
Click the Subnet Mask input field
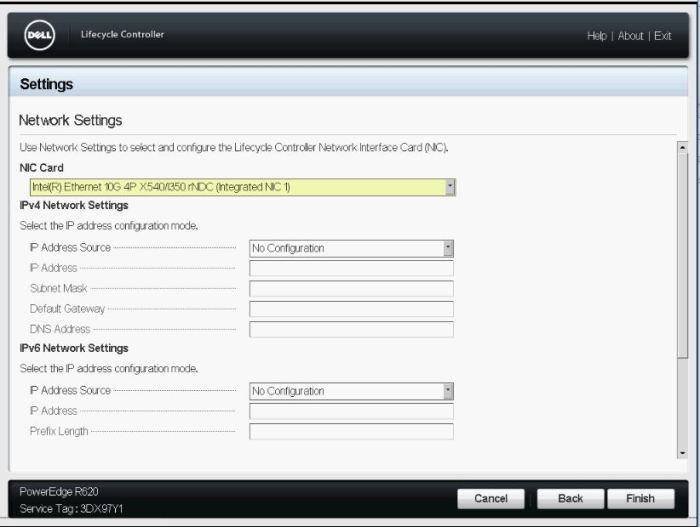pyautogui.click(x=351, y=289)
